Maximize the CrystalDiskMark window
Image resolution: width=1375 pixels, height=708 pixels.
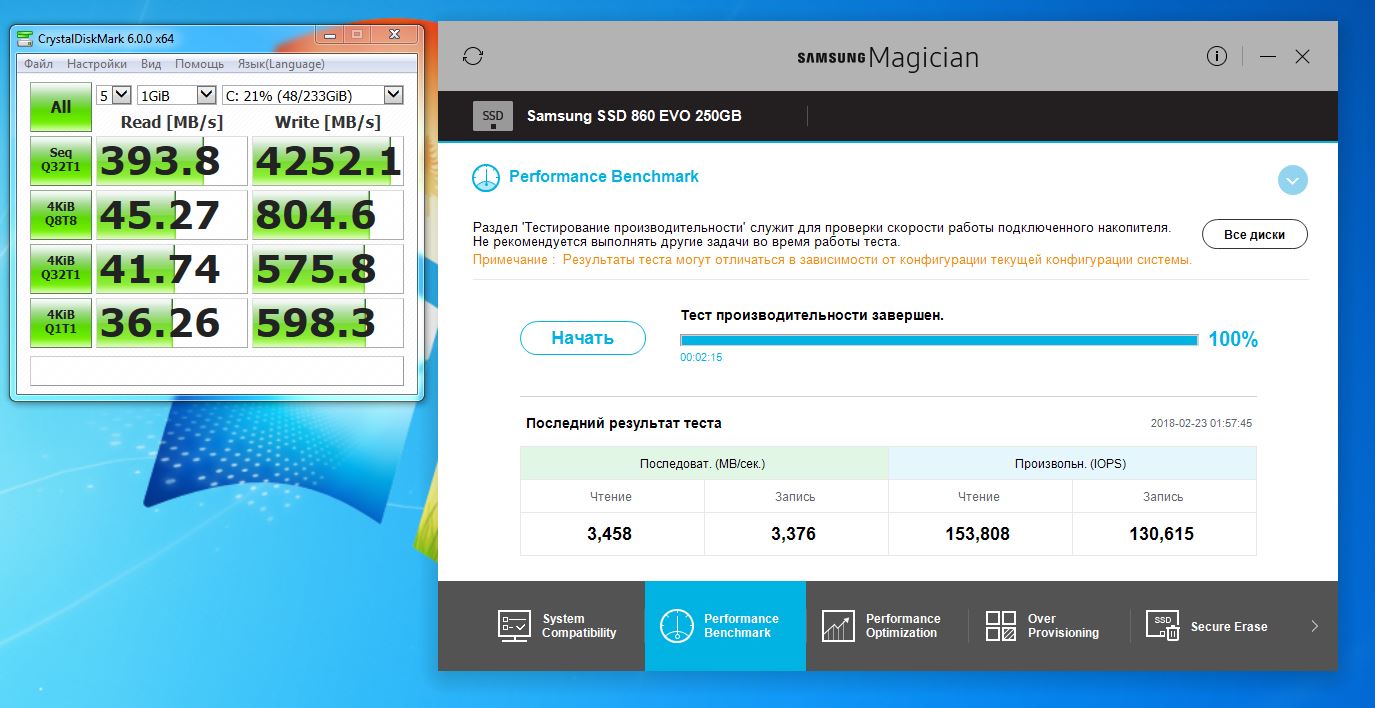[x=356, y=35]
